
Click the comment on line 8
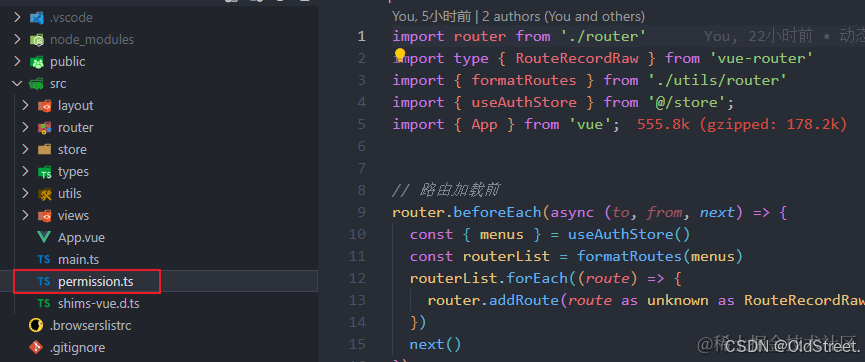pos(446,190)
